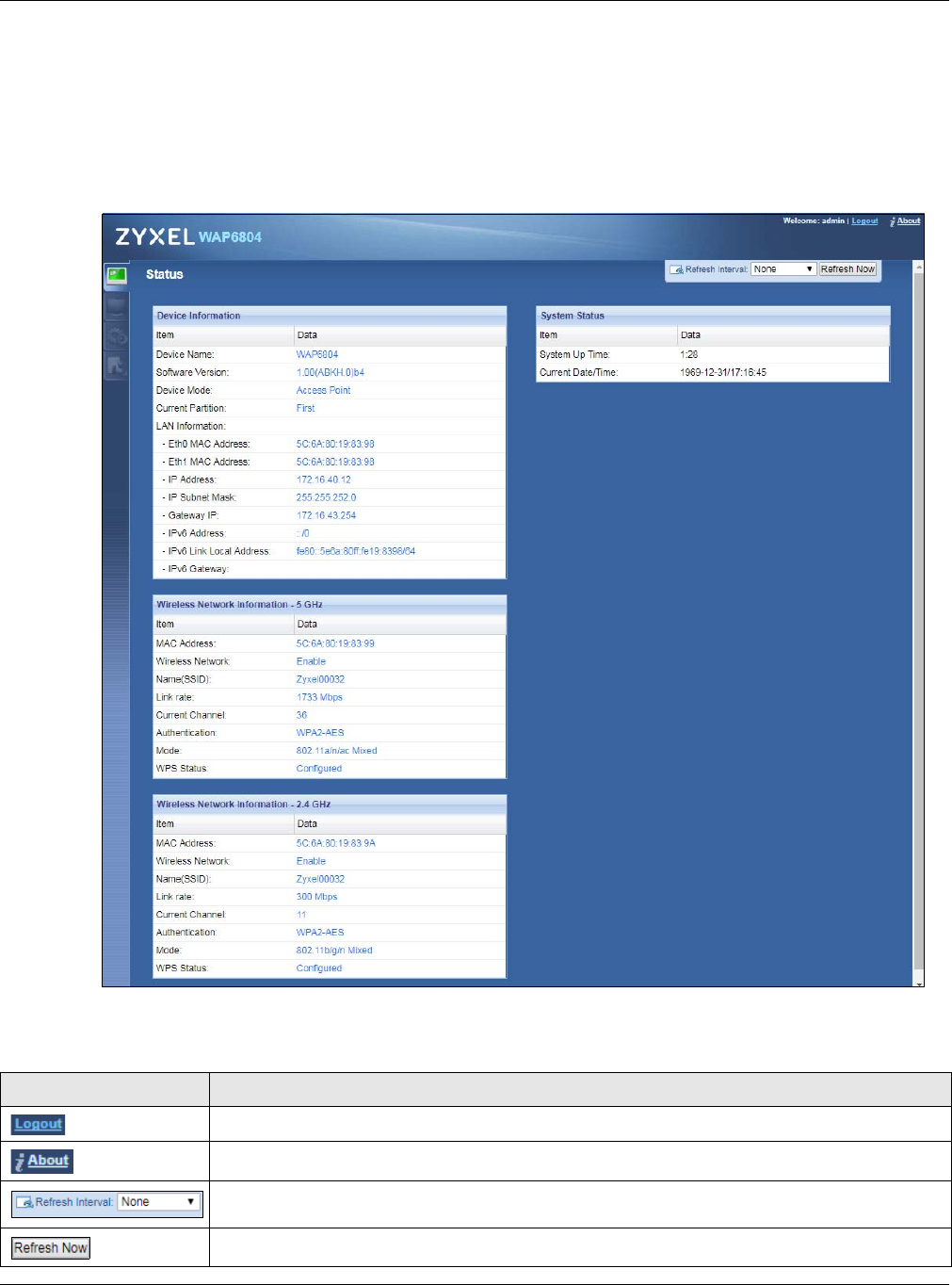Click the Gateway IP value 172.16.43.254

tap(327, 516)
